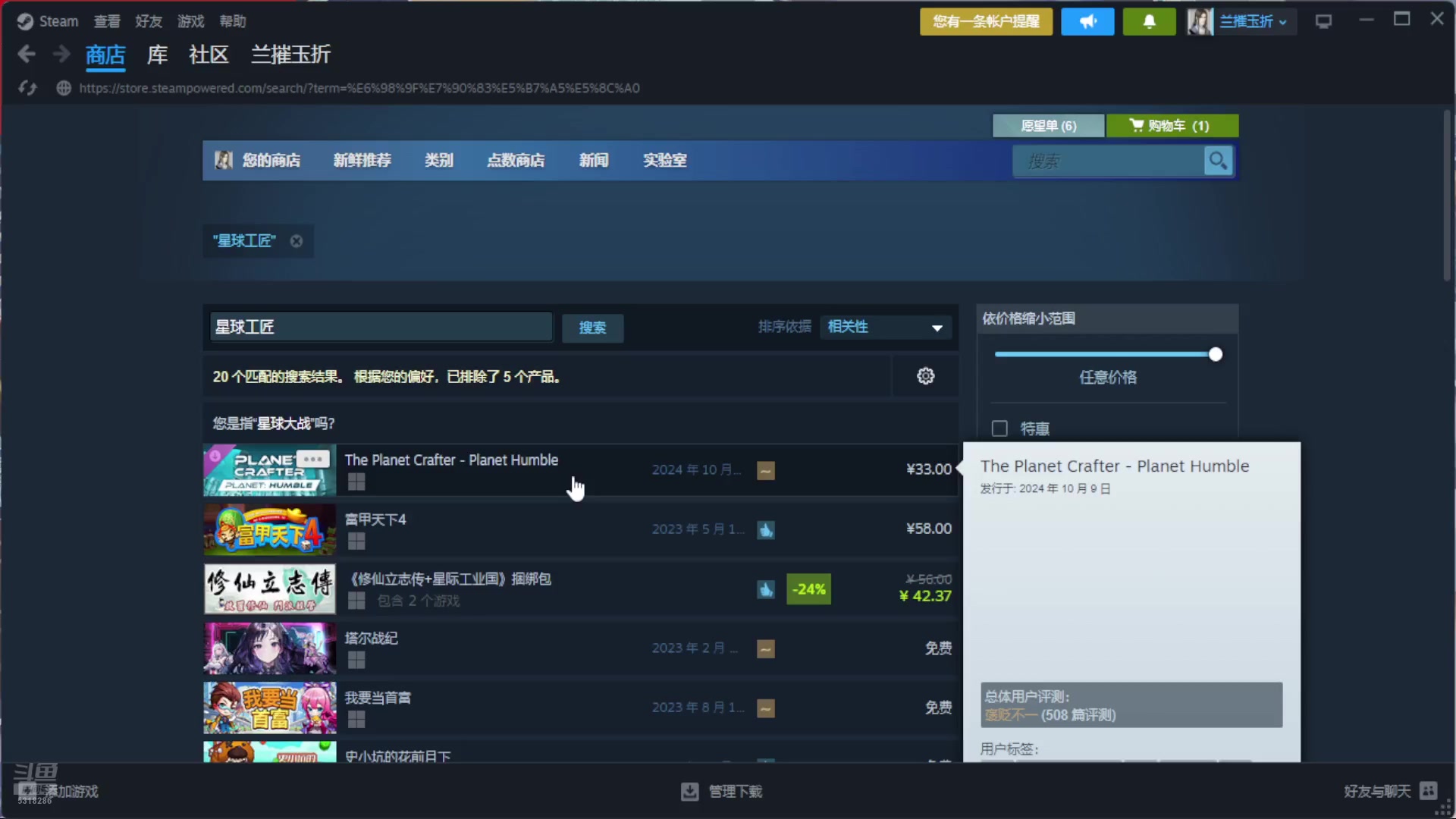Click the magnifier search icon in store bar
The height and width of the screenshot is (819, 1456).
1218,161
